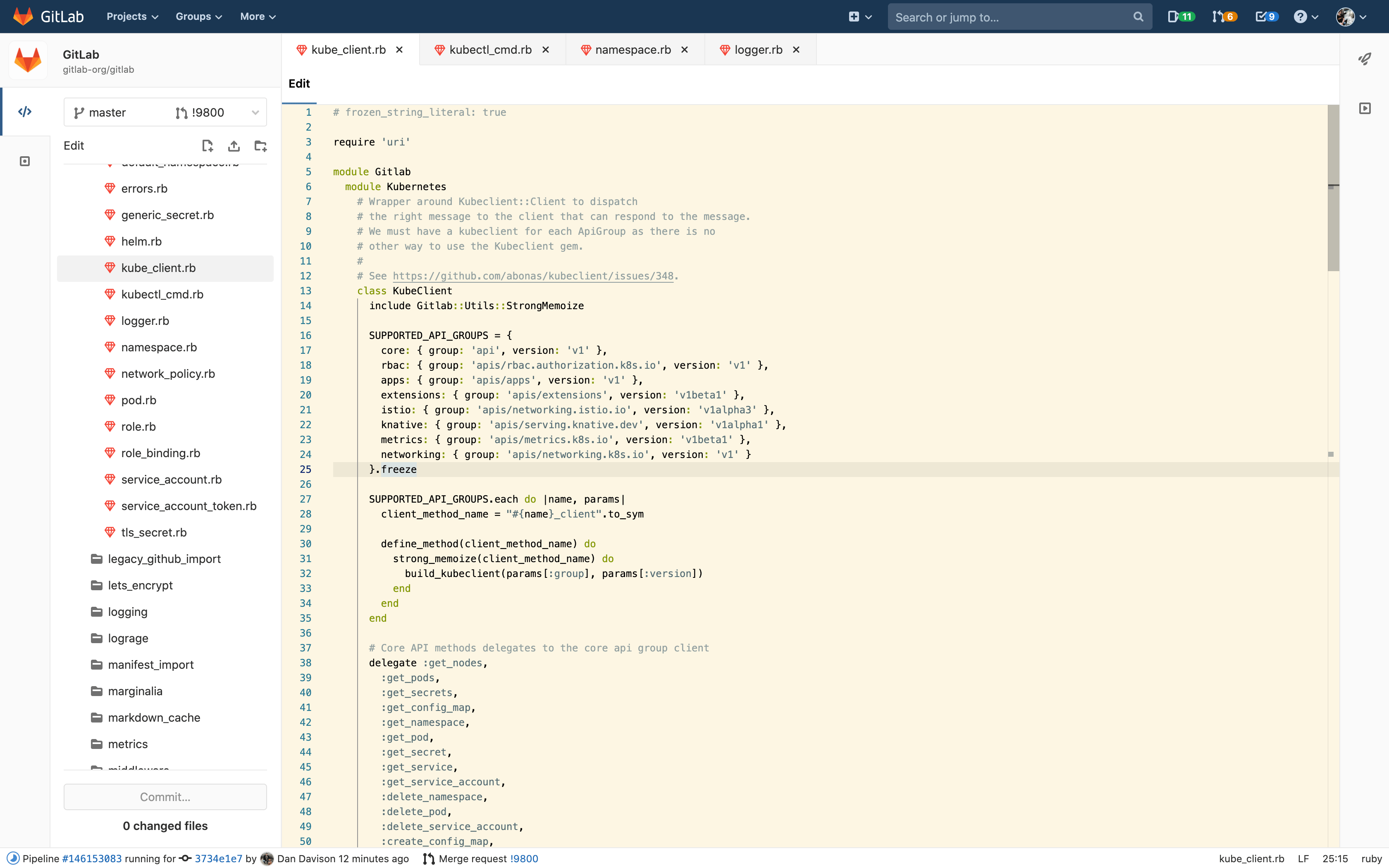The image size is (1389, 868).
Task: Expand the Groups menu in top navigation
Action: [x=197, y=16]
